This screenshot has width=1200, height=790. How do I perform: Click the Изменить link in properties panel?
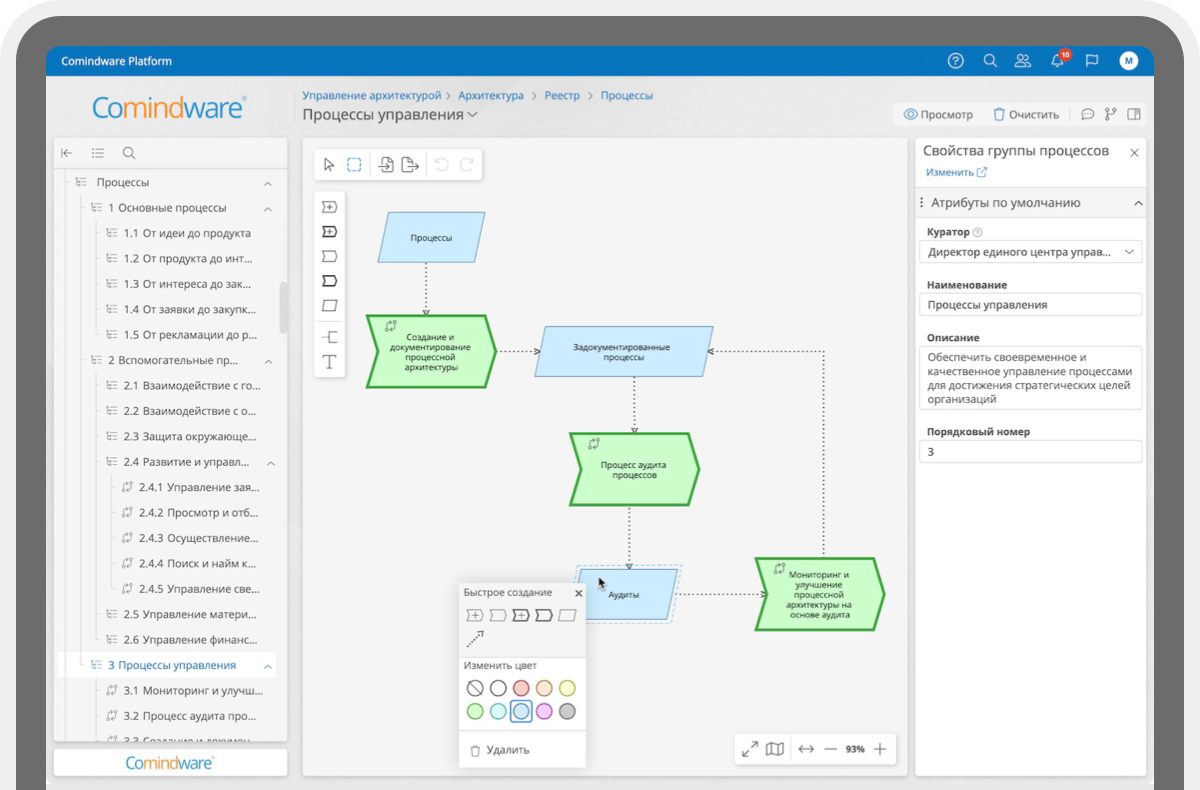click(x=956, y=172)
